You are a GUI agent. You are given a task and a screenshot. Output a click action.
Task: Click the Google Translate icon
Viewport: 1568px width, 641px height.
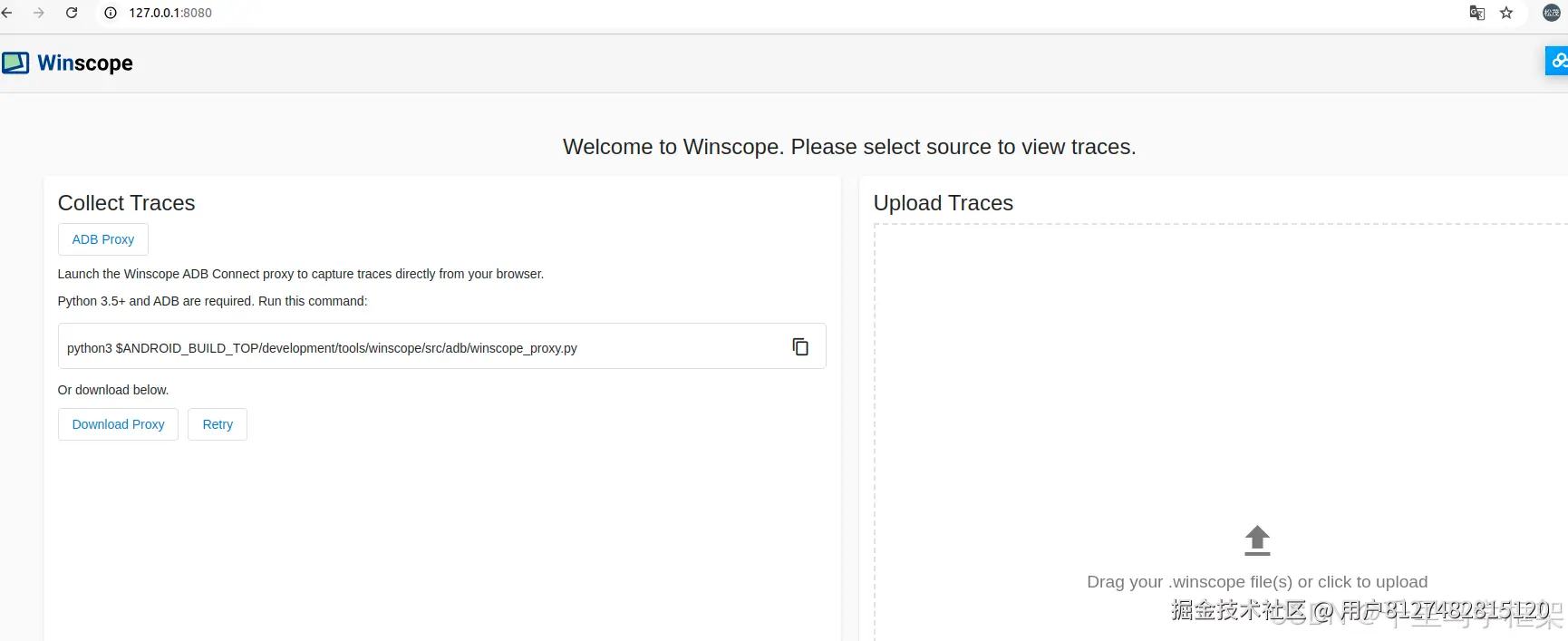point(1476,13)
